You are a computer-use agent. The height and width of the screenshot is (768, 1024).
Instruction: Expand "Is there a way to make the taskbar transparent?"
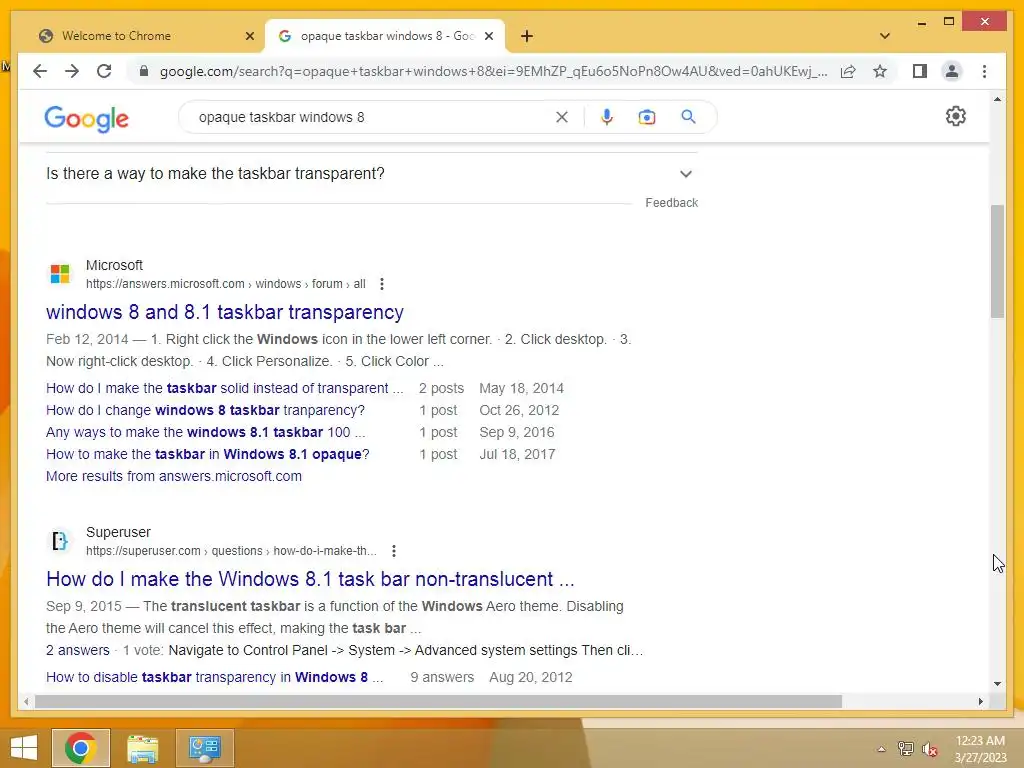372,174
